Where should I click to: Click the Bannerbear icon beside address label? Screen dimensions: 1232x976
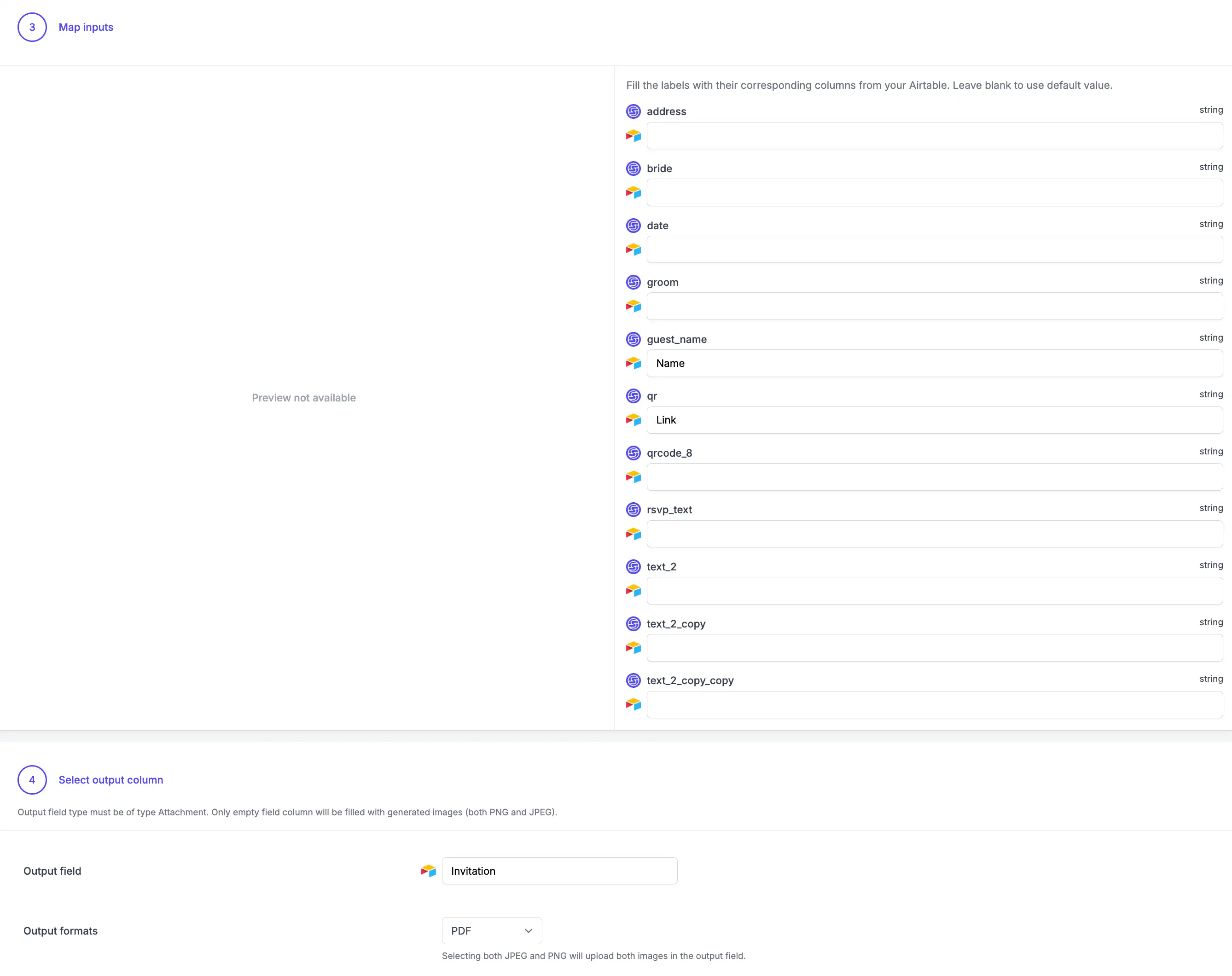633,111
